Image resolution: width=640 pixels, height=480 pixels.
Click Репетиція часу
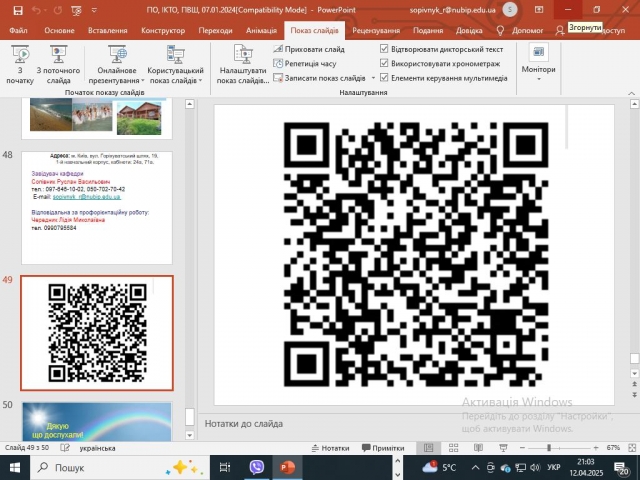(305, 64)
